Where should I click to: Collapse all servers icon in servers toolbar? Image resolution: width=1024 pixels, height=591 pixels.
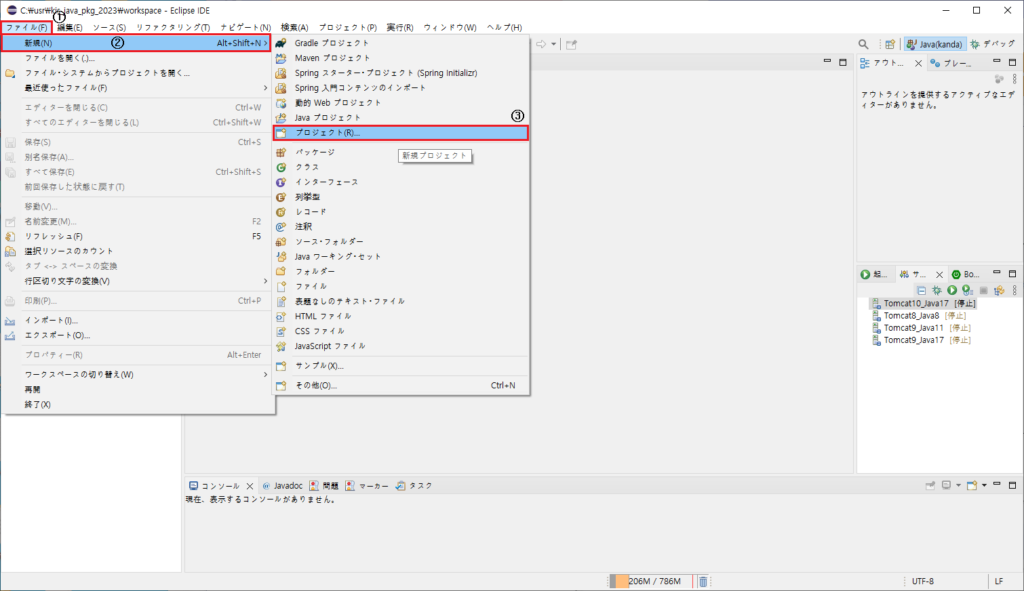coord(921,290)
